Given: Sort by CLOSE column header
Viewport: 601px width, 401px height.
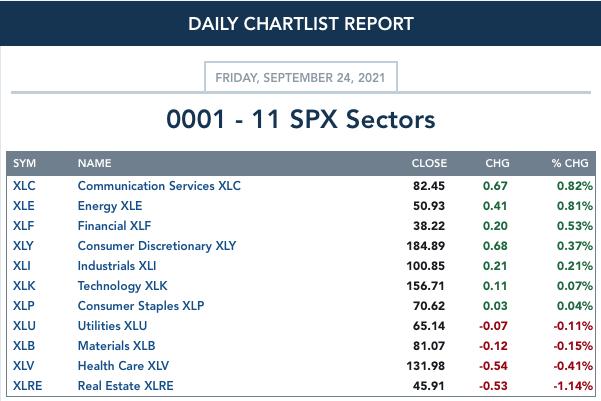Looking at the screenshot, I should point(429,163).
